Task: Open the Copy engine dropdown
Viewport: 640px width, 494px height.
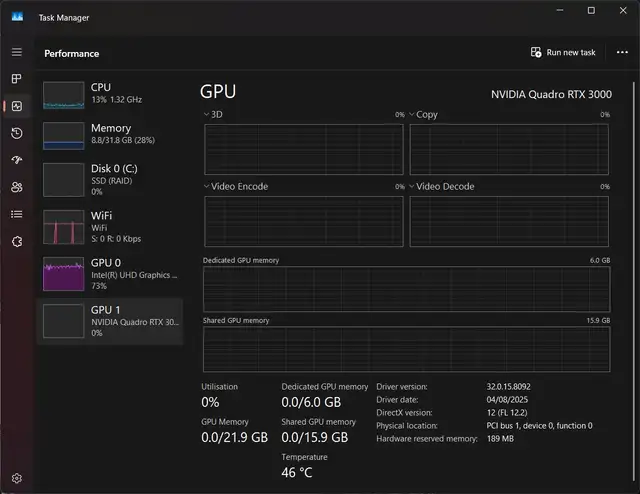Action: (411, 114)
